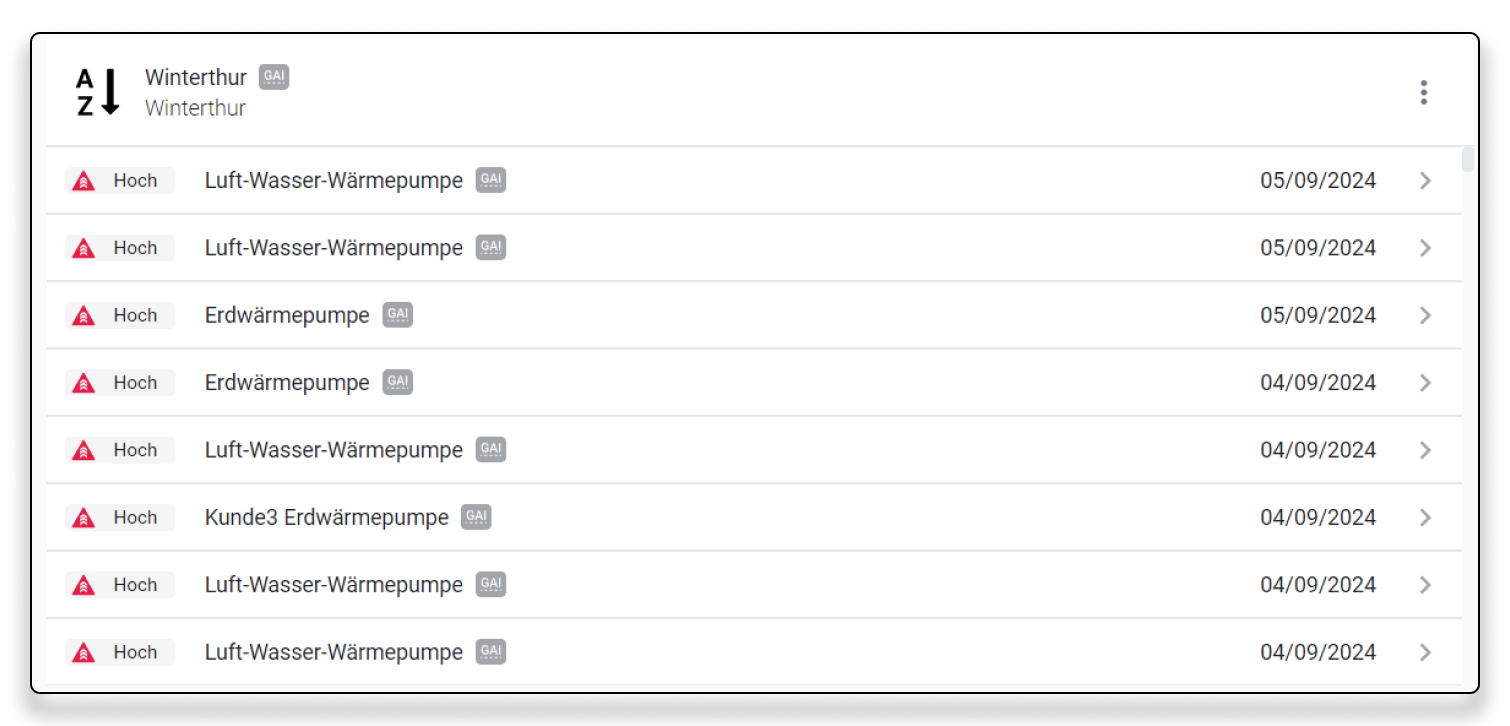
Task: Click the A-Z sort icon
Action: (x=98, y=92)
